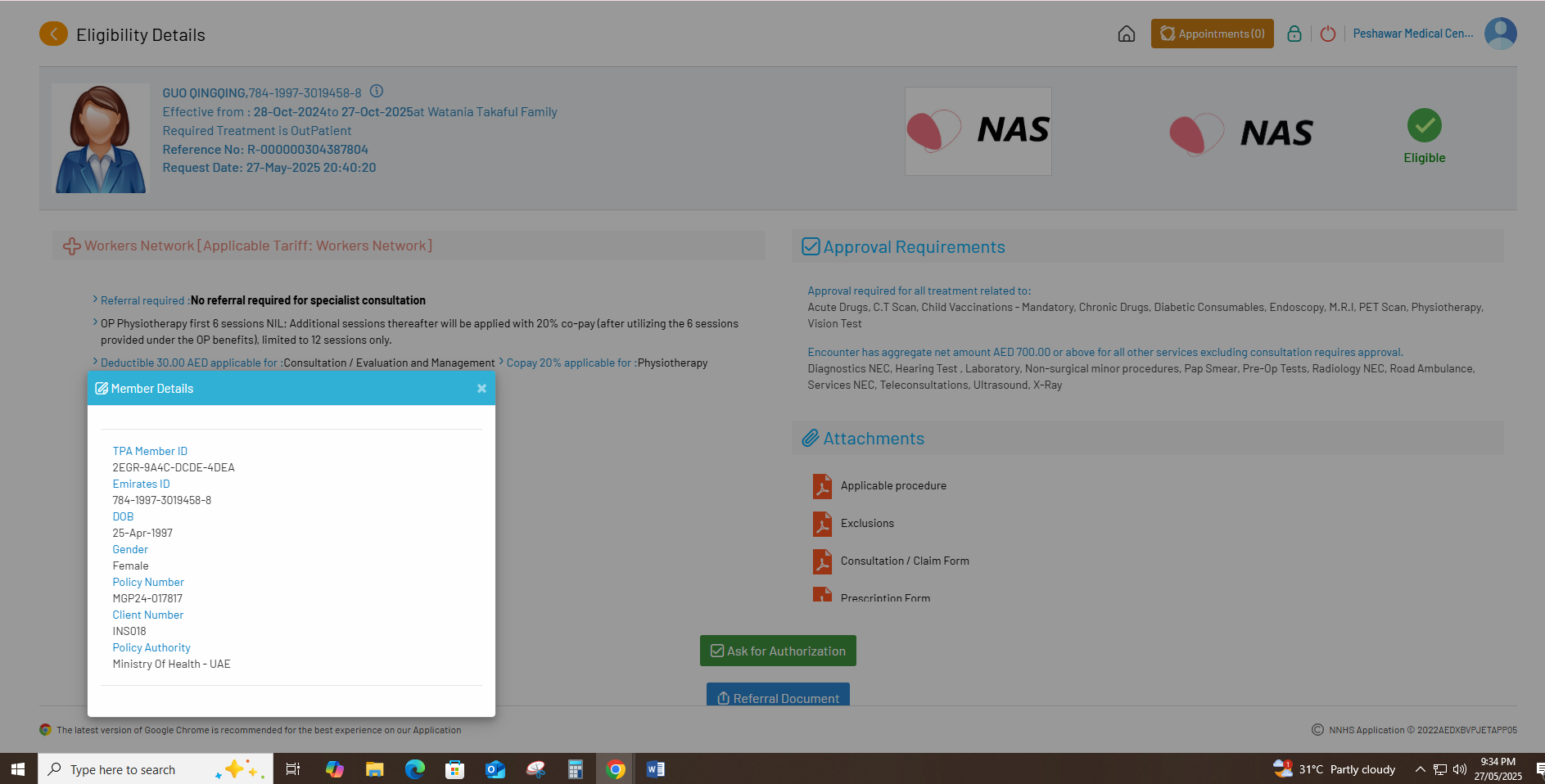Image resolution: width=1545 pixels, height=784 pixels.
Task: Open Outlook from the taskbar
Action: click(495, 769)
